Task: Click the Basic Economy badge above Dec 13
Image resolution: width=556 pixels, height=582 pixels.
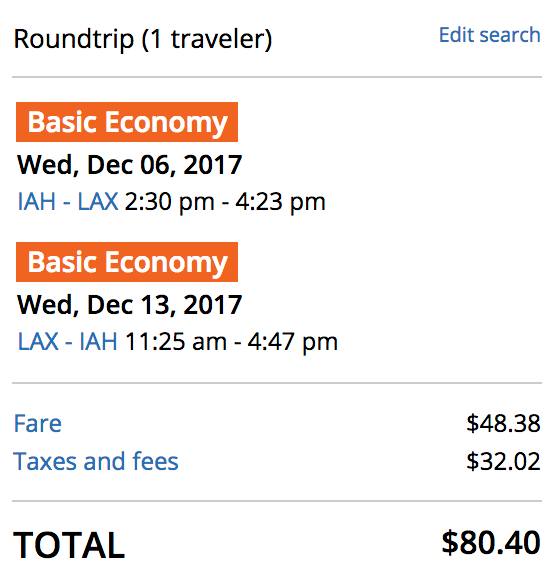Action: click(x=127, y=262)
